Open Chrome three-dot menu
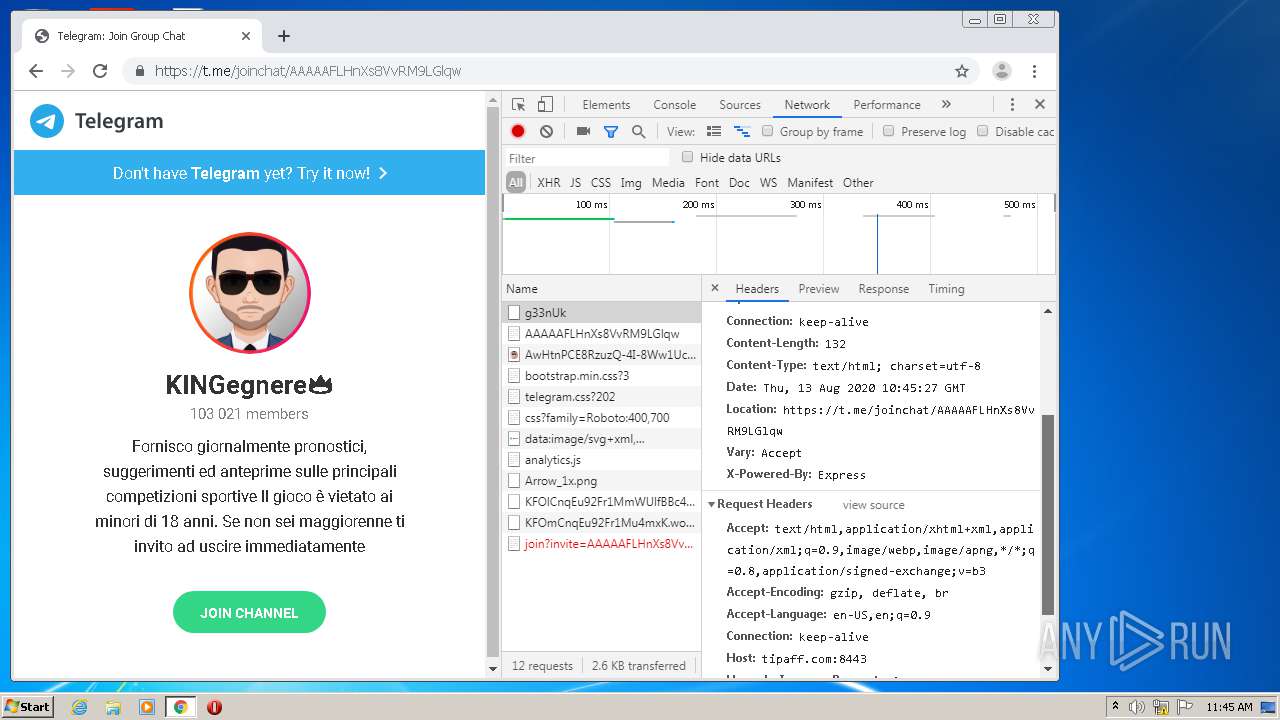This screenshot has width=1280, height=720. point(1034,71)
